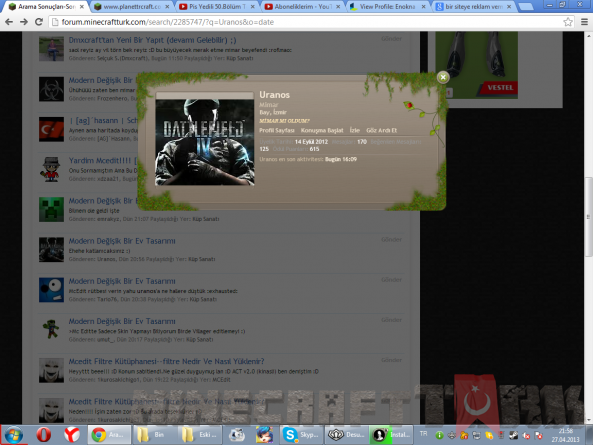Launch Opera from the taskbar
The height and width of the screenshot is (445, 593).
[x=43, y=435]
